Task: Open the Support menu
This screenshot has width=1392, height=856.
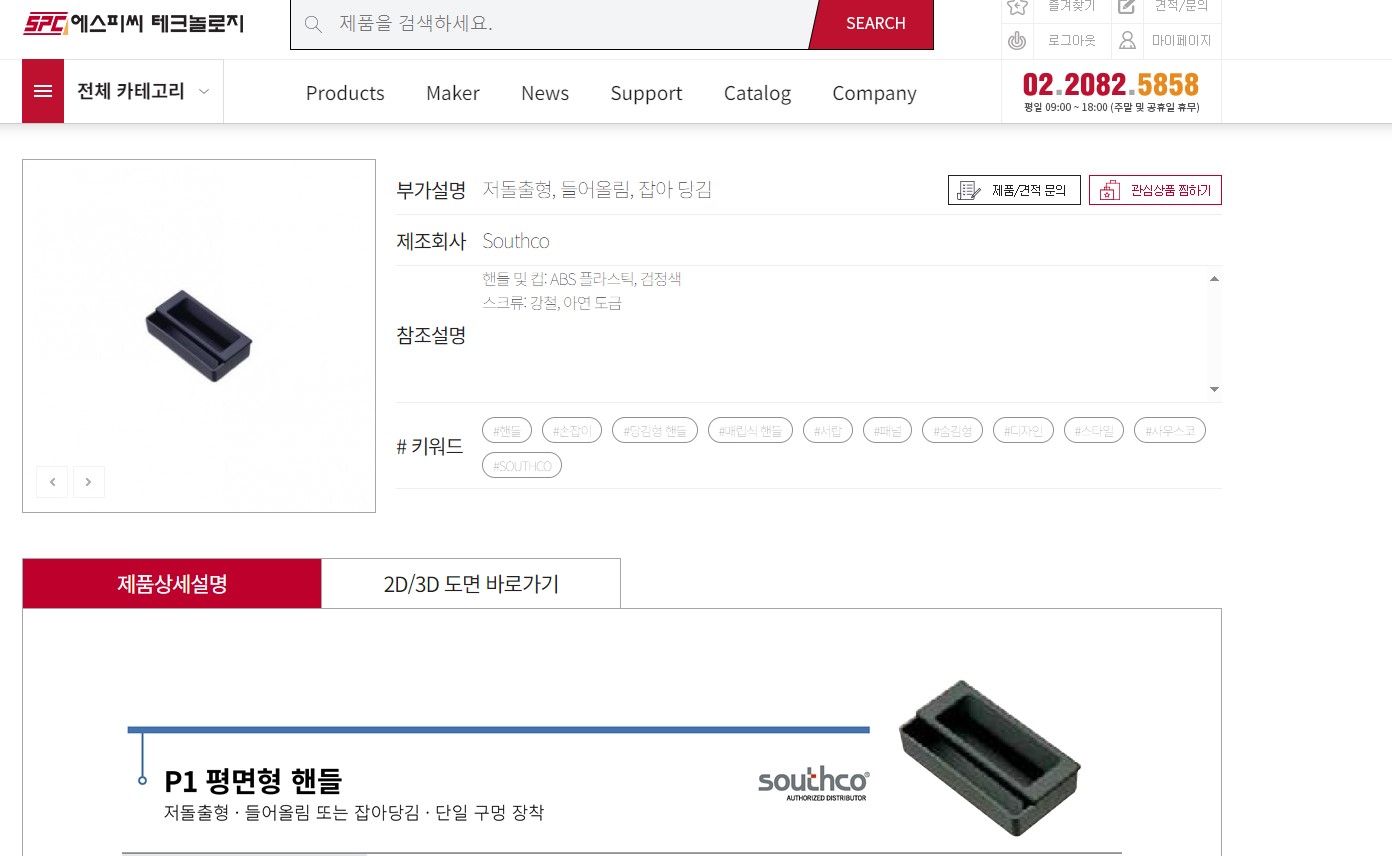Action: click(x=646, y=93)
